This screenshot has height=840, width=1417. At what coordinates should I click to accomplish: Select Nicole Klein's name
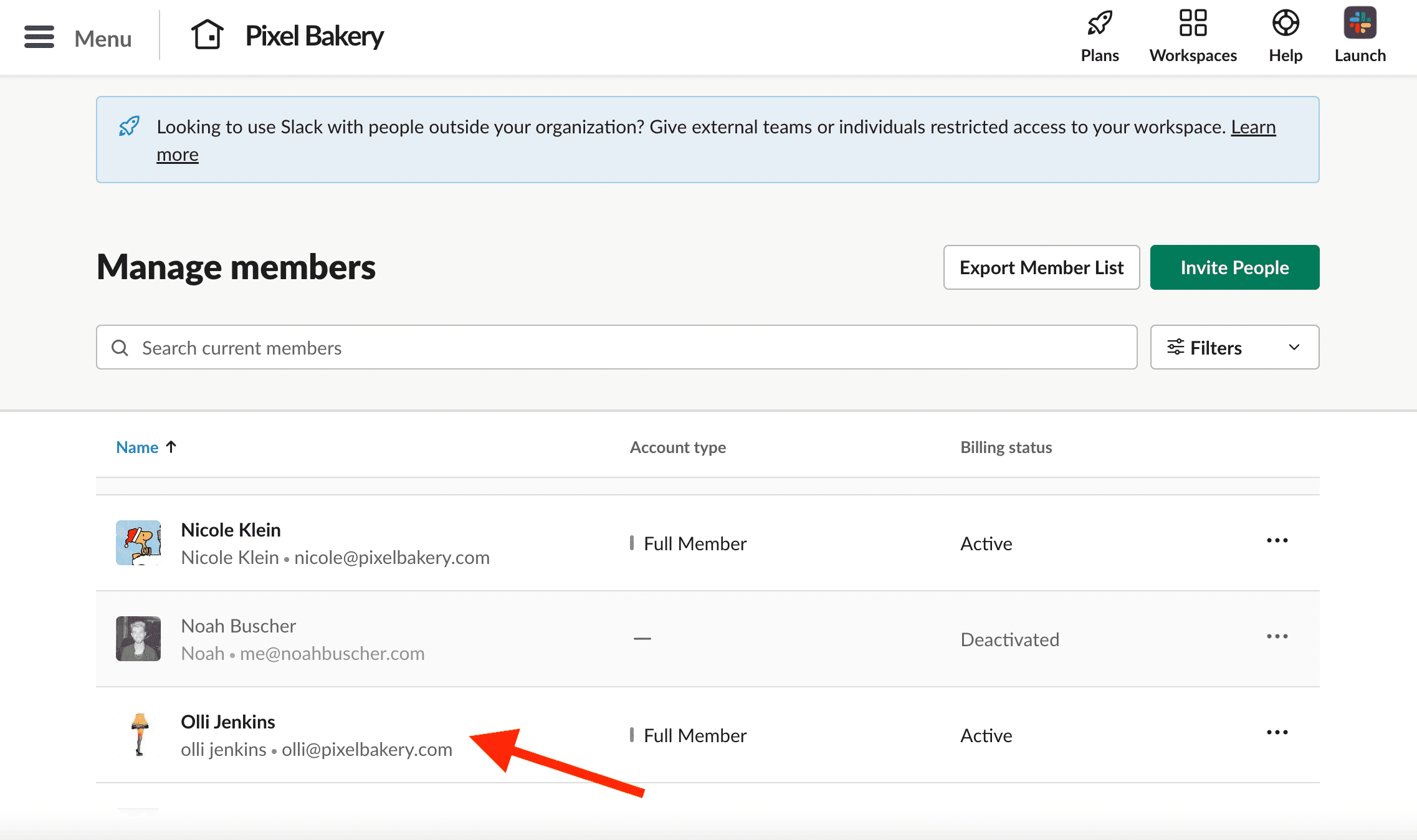coord(231,530)
